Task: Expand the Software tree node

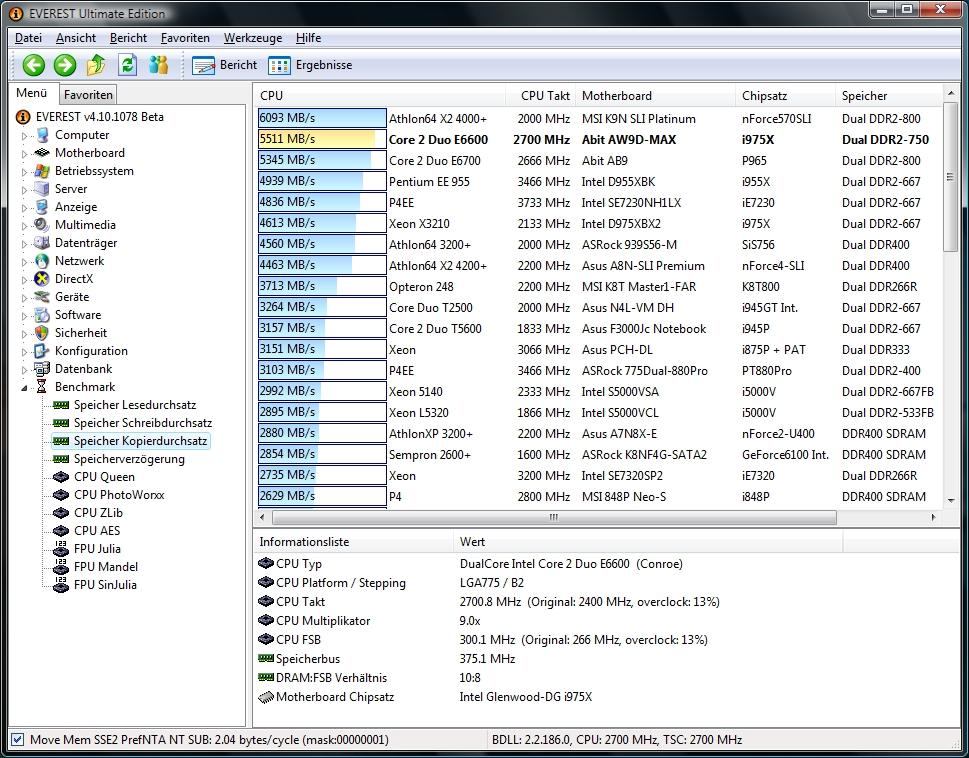Action: tap(25, 316)
